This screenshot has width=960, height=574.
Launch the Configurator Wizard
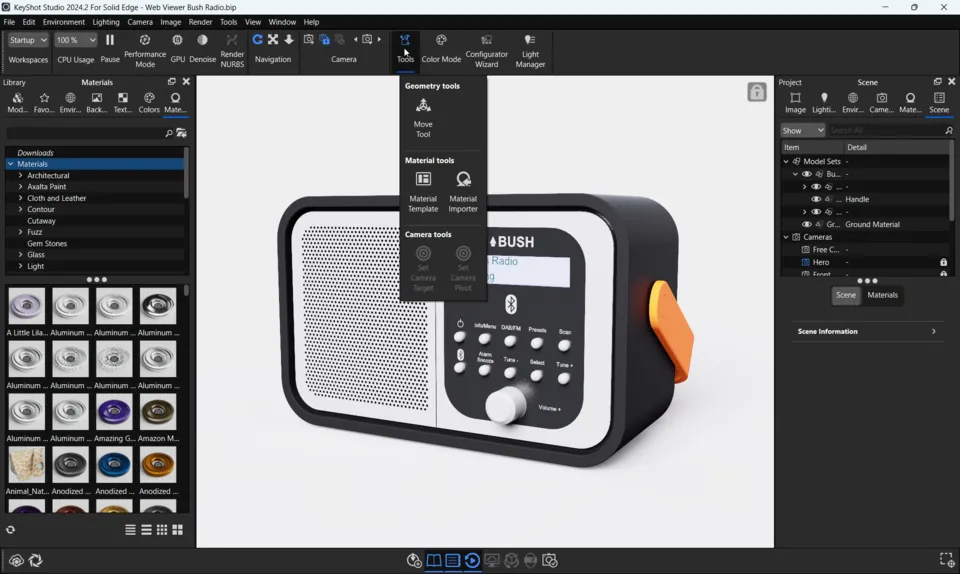point(486,50)
